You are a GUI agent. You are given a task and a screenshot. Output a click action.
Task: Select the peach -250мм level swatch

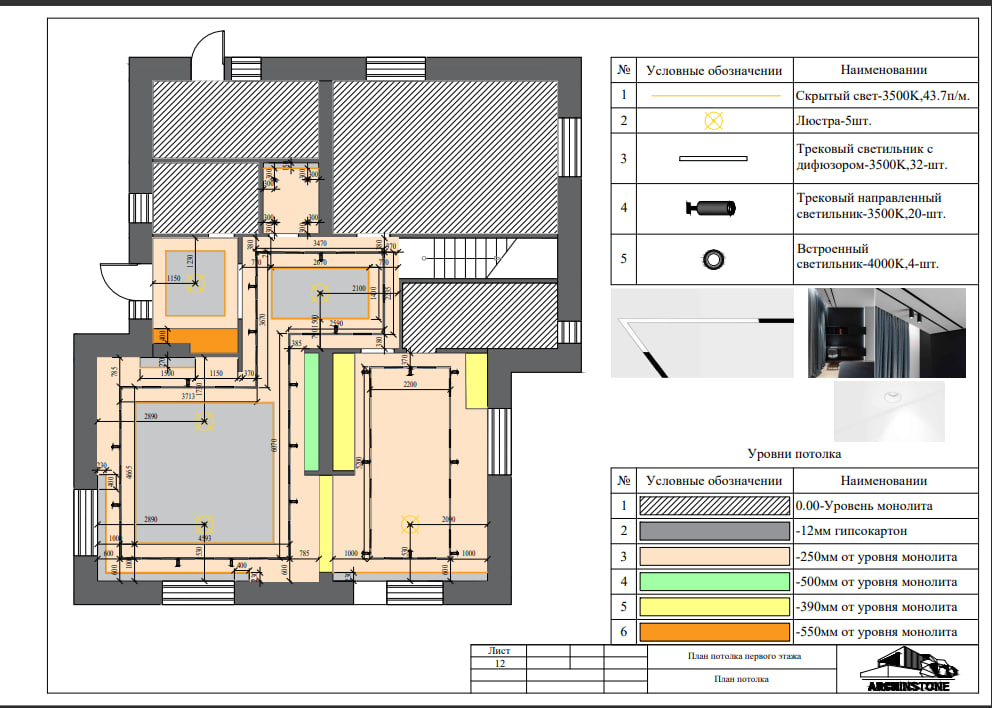point(714,556)
